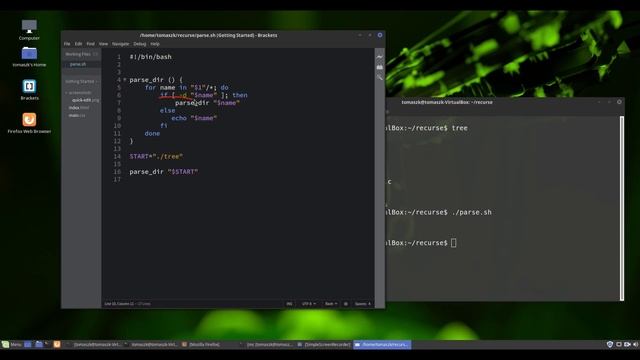Open the Mint Menu button on taskbar
640x360 pixels.
(x=11, y=344)
